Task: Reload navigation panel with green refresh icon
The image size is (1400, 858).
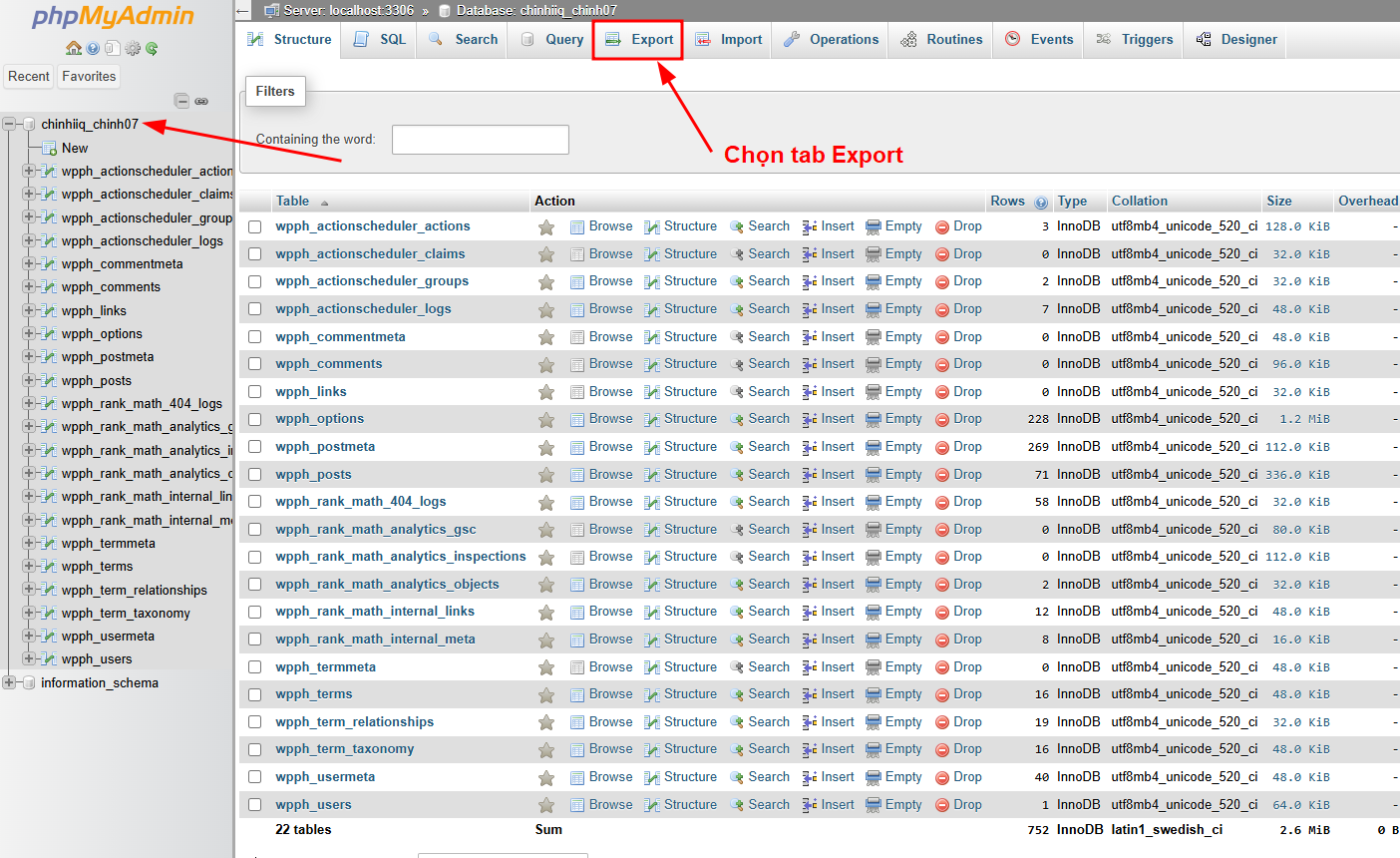Action: pyautogui.click(x=152, y=48)
